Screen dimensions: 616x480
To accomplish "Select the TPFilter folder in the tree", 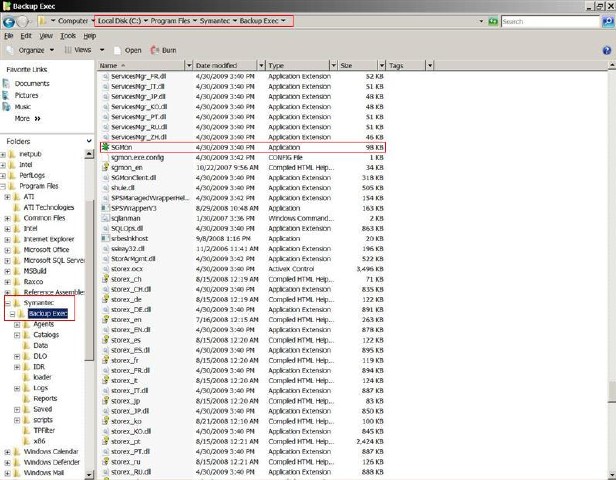I will tap(44, 431).
